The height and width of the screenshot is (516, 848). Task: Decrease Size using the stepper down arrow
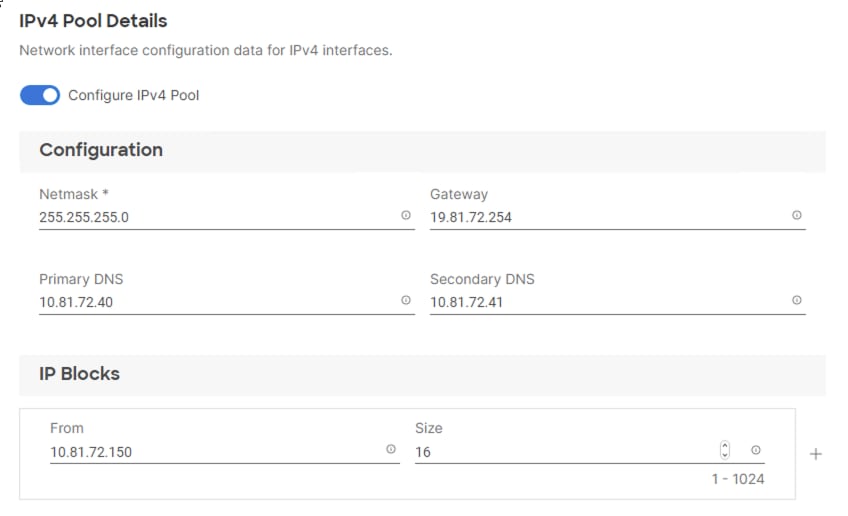point(726,455)
